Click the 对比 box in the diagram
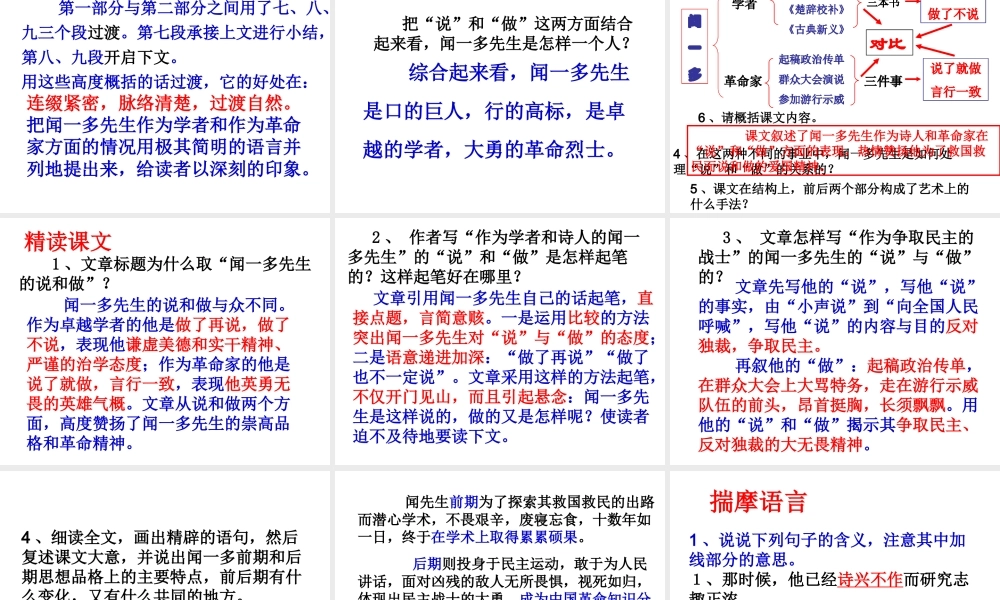The image size is (1000, 600). pyautogui.click(x=890, y=43)
